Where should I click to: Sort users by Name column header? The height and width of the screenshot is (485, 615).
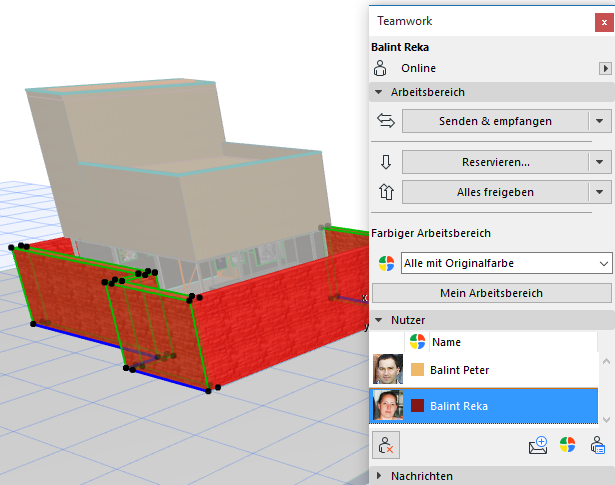(x=446, y=342)
